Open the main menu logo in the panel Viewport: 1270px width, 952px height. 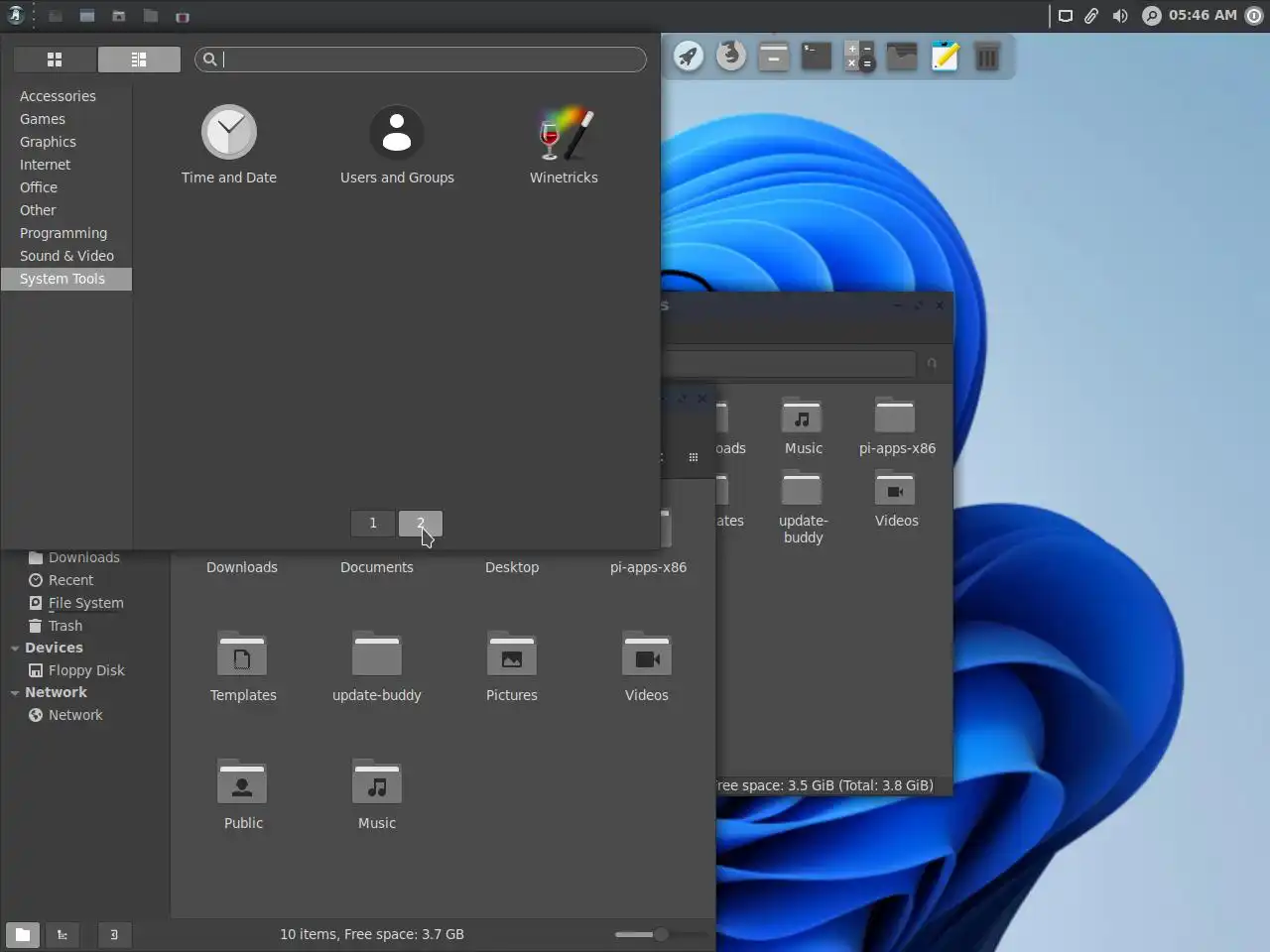(x=16, y=15)
